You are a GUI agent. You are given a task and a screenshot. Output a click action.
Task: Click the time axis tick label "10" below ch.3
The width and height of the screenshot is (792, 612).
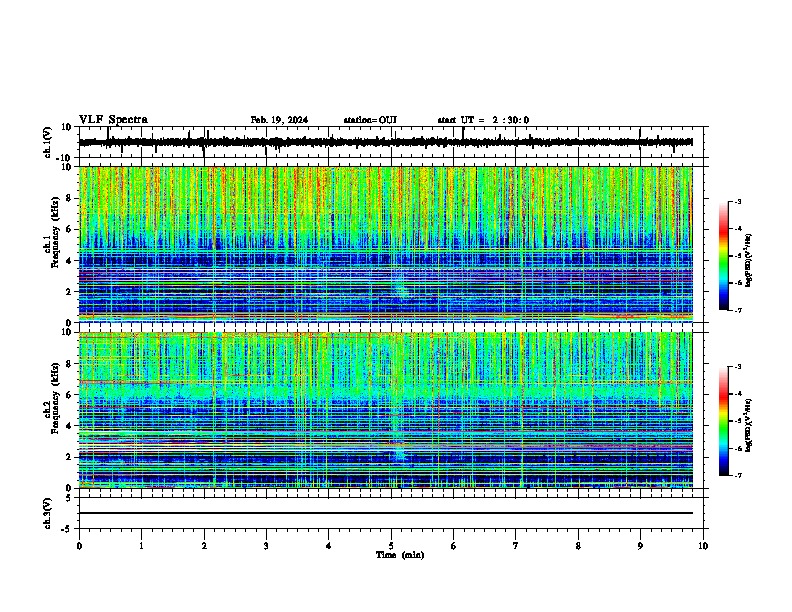[703, 546]
